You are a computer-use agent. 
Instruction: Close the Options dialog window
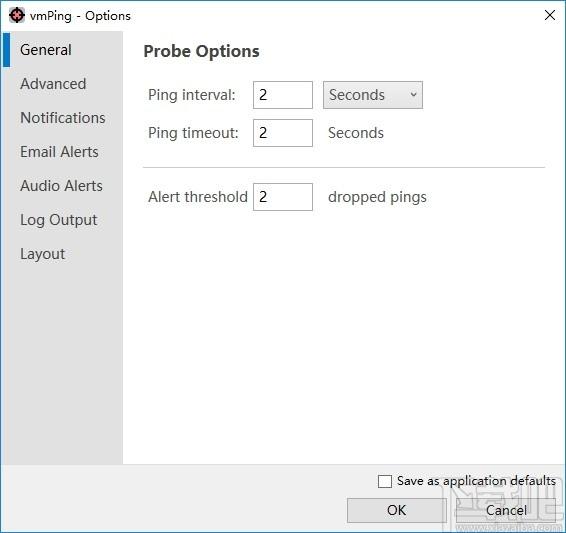coord(549,15)
